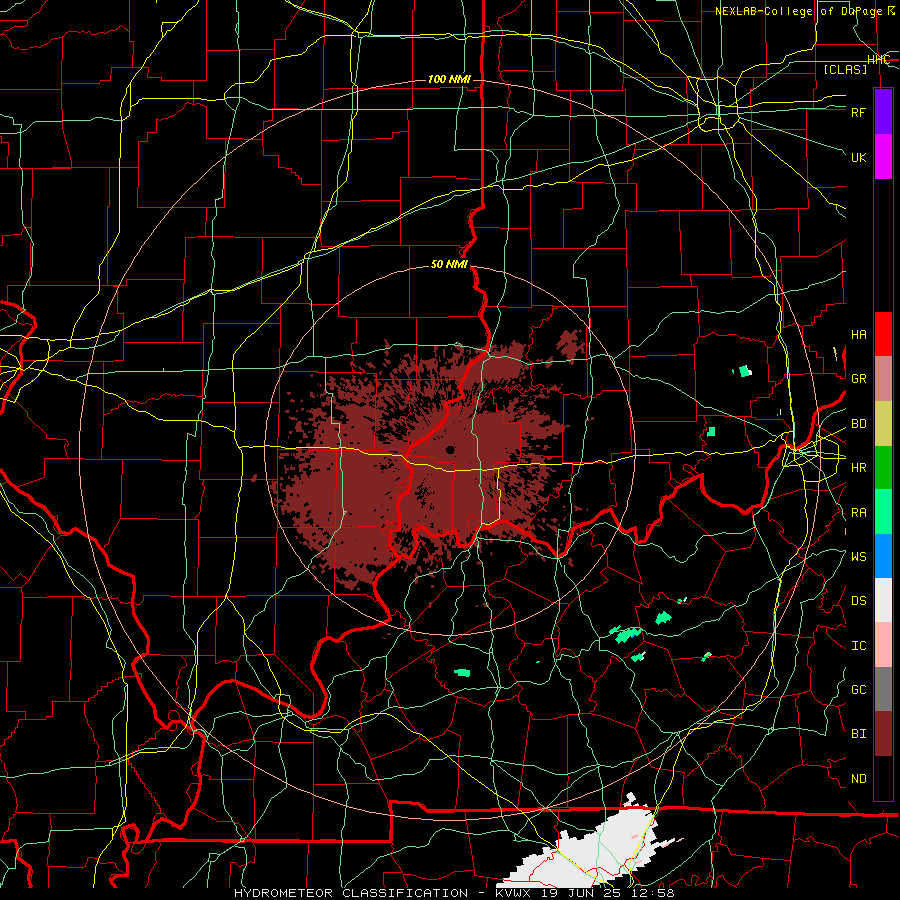Click the "GR" legend label
Image resolution: width=900 pixels, height=900 pixels.
pyautogui.click(x=859, y=379)
